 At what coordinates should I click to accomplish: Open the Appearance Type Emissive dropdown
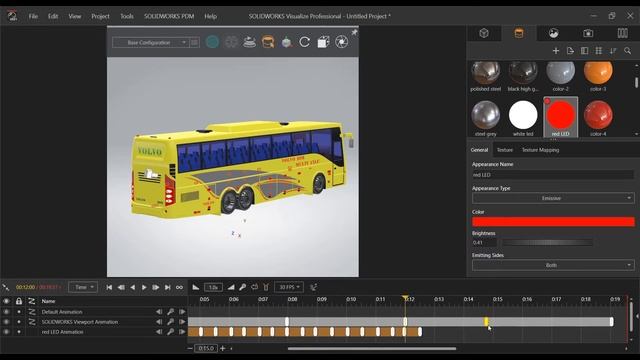point(553,198)
